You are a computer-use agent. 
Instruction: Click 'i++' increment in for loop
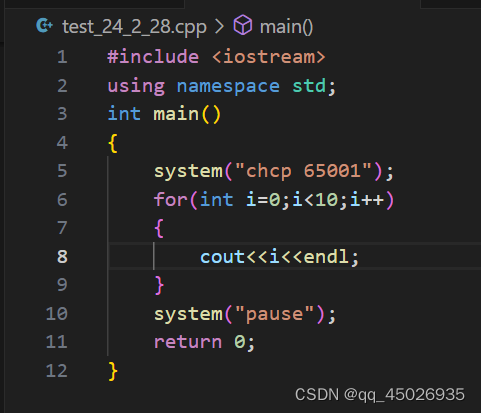367,200
